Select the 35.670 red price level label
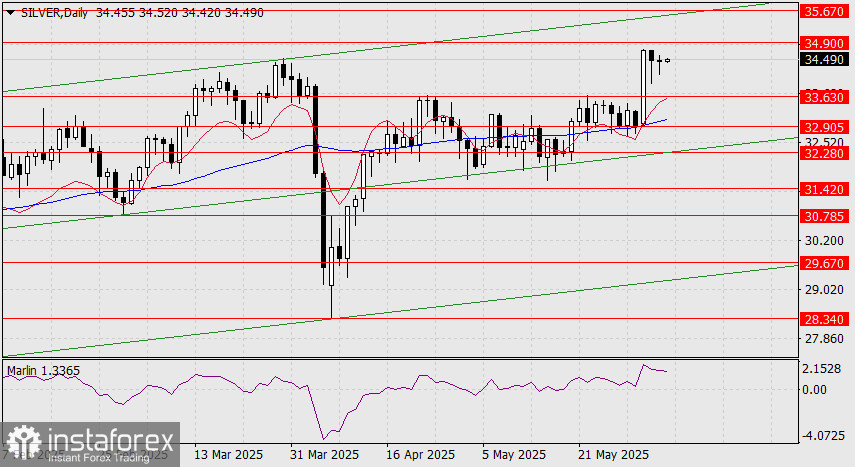Viewport: 855px width, 467px height. [824, 11]
